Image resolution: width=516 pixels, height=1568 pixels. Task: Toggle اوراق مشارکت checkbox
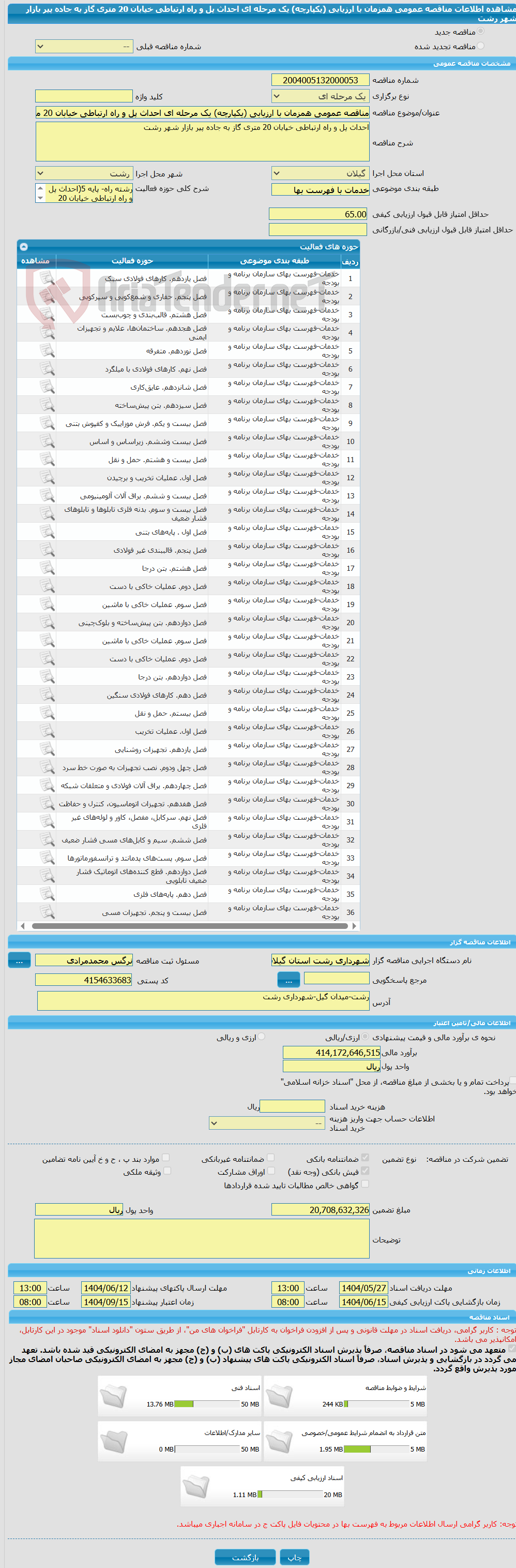(x=271, y=1171)
